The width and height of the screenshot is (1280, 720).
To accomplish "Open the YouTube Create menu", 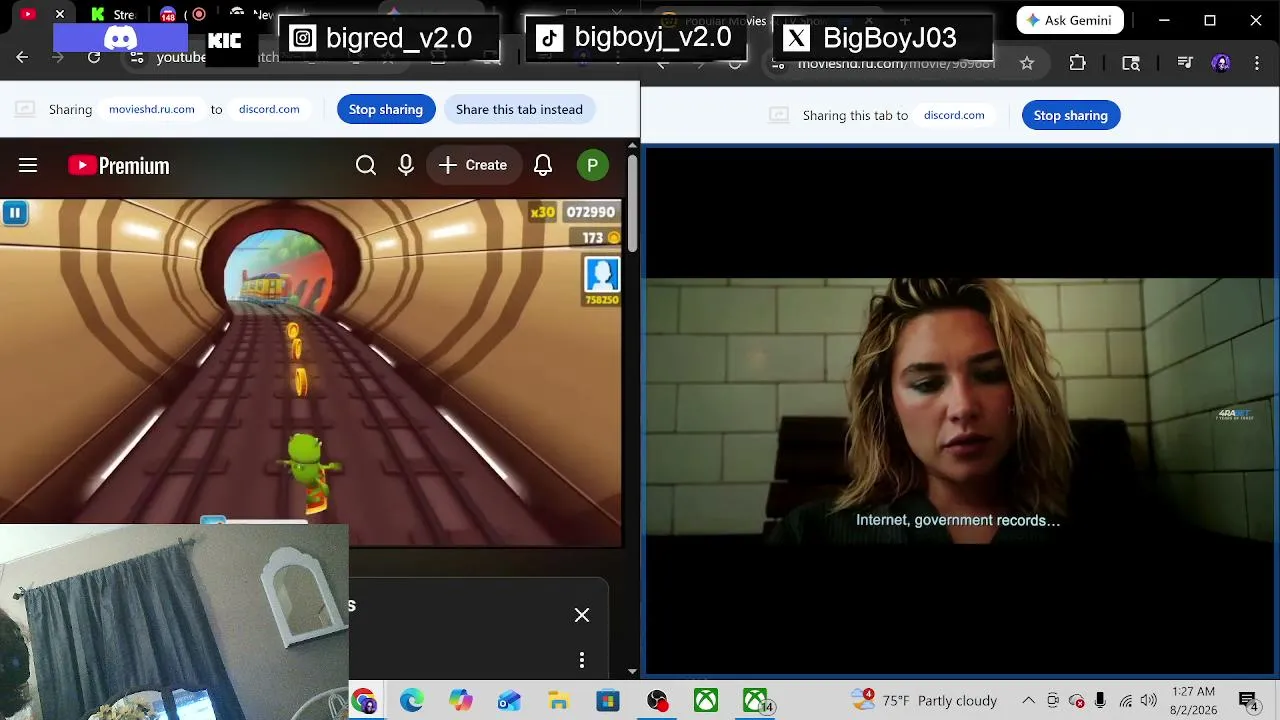I will [x=473, y=165].
